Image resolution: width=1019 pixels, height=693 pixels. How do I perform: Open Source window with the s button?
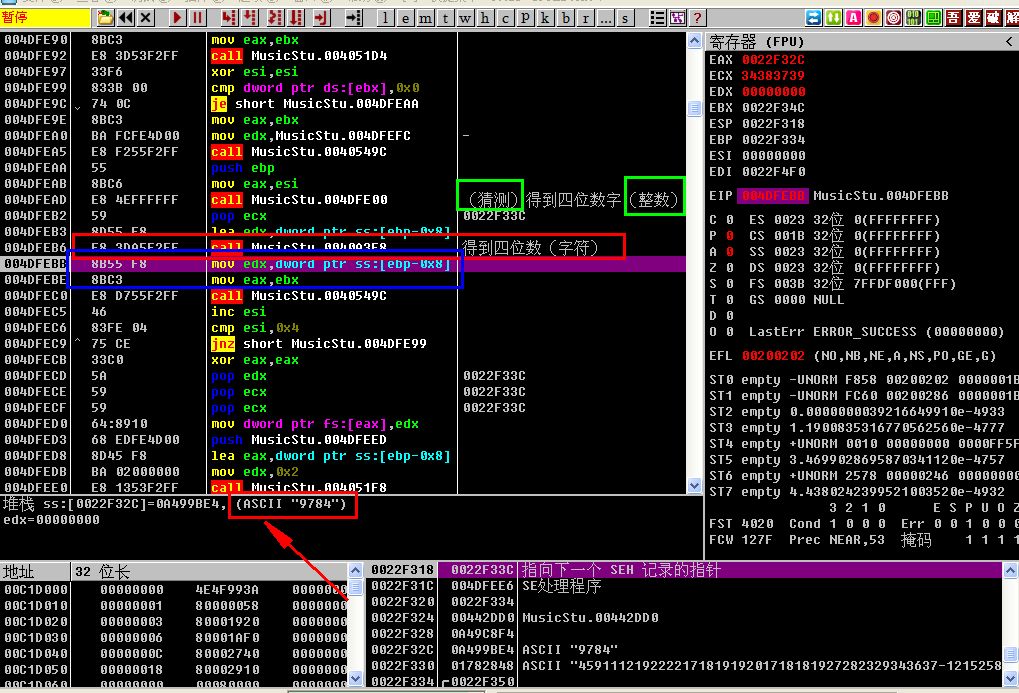[x=625, y=18]
